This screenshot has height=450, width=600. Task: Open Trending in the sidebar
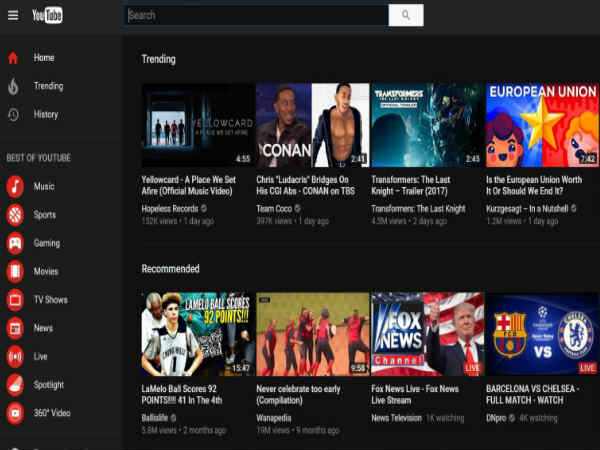pyautogui.click(x=48, y=86)
